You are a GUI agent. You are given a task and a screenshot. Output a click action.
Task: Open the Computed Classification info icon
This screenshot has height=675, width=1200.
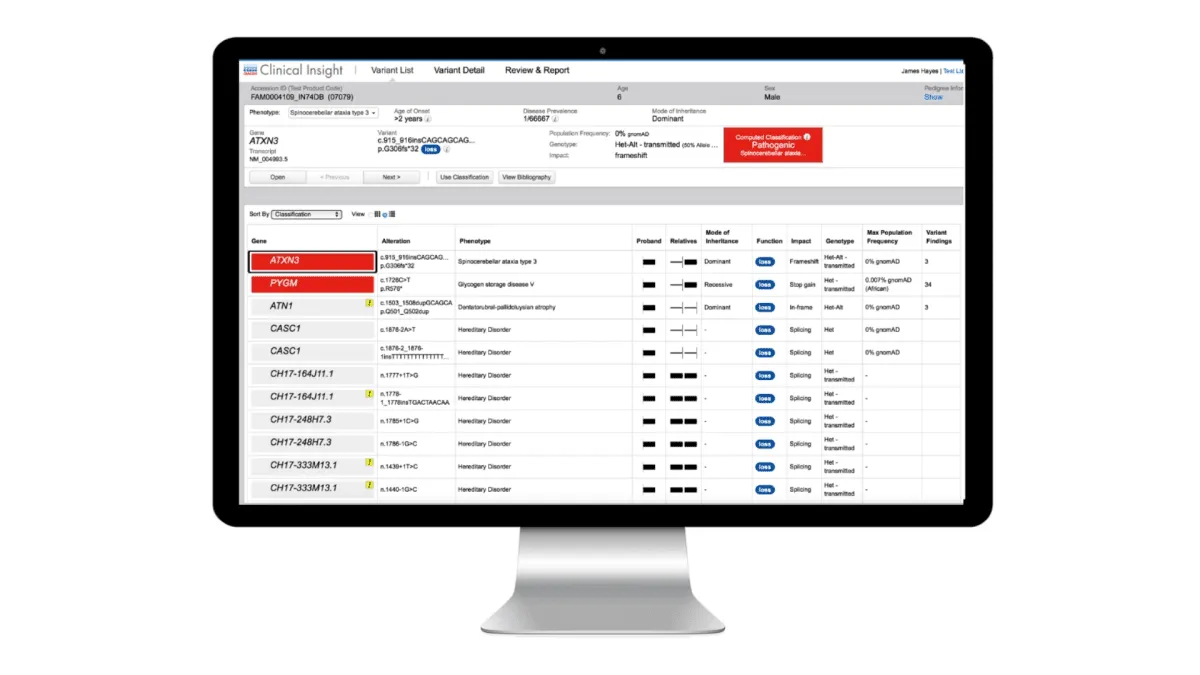[x=806, y=136]
